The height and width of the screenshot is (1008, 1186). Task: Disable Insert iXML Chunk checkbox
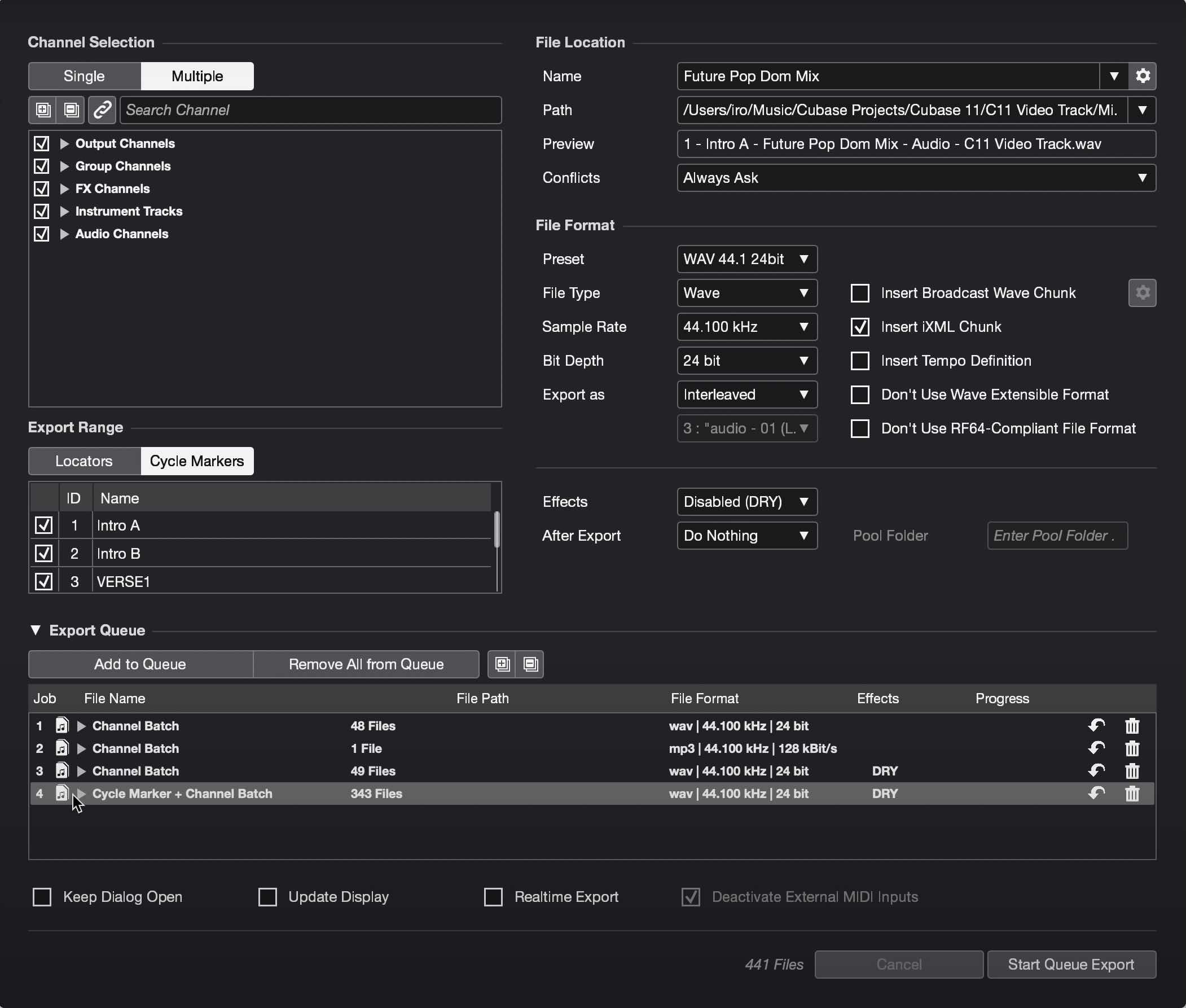click(860, 327)
